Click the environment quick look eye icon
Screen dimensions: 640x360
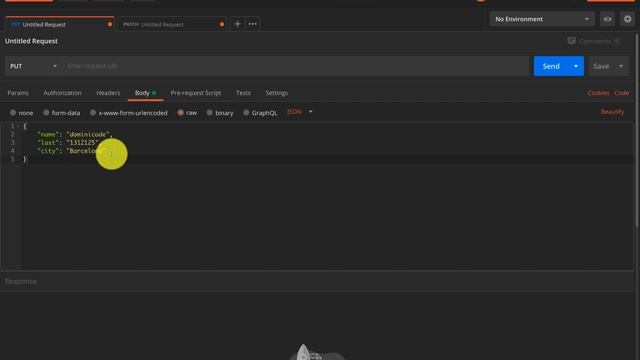pyautogui.click(x=607, y=19)
